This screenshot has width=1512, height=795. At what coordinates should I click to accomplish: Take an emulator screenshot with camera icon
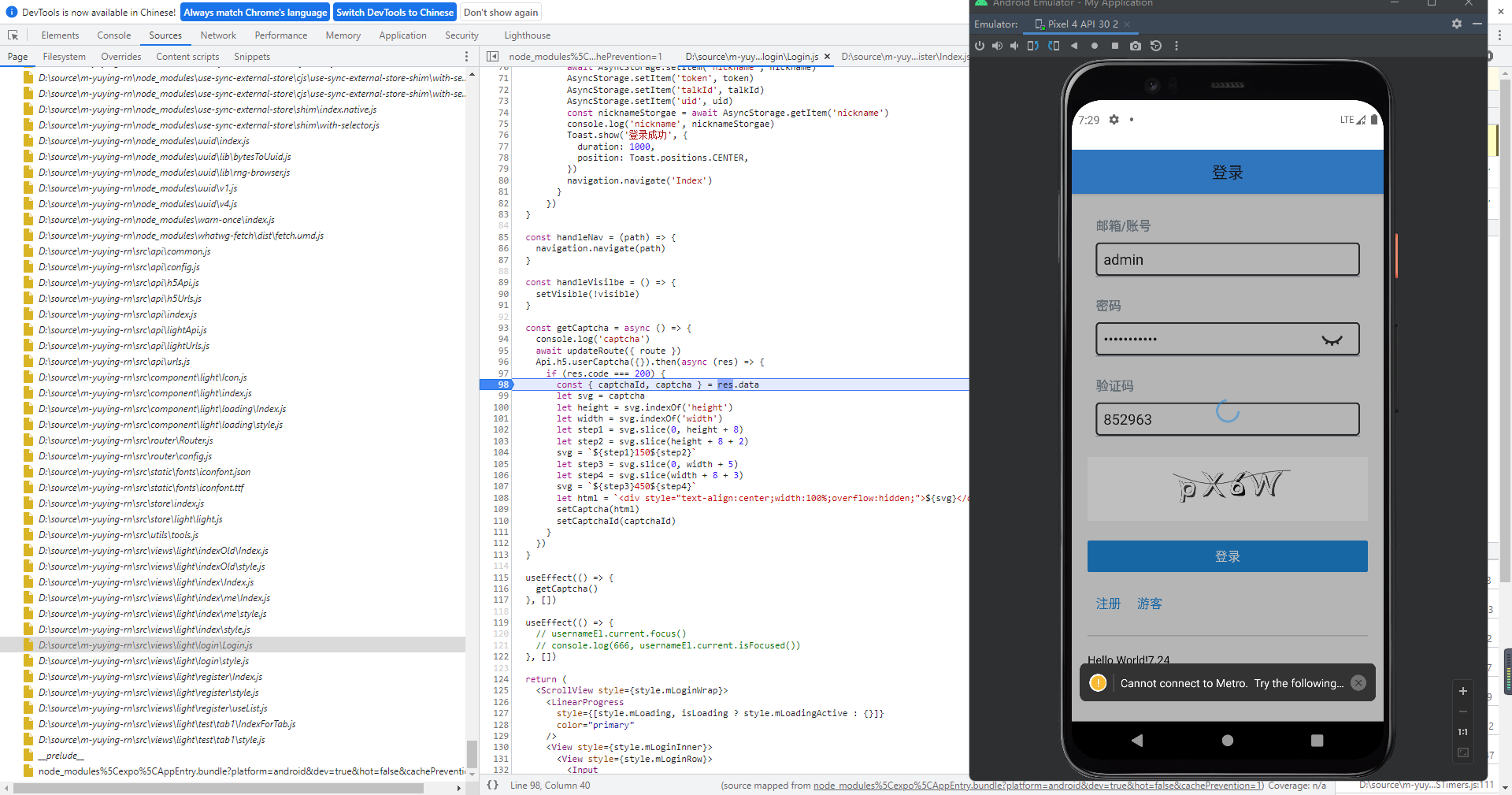pos(1136,46)
